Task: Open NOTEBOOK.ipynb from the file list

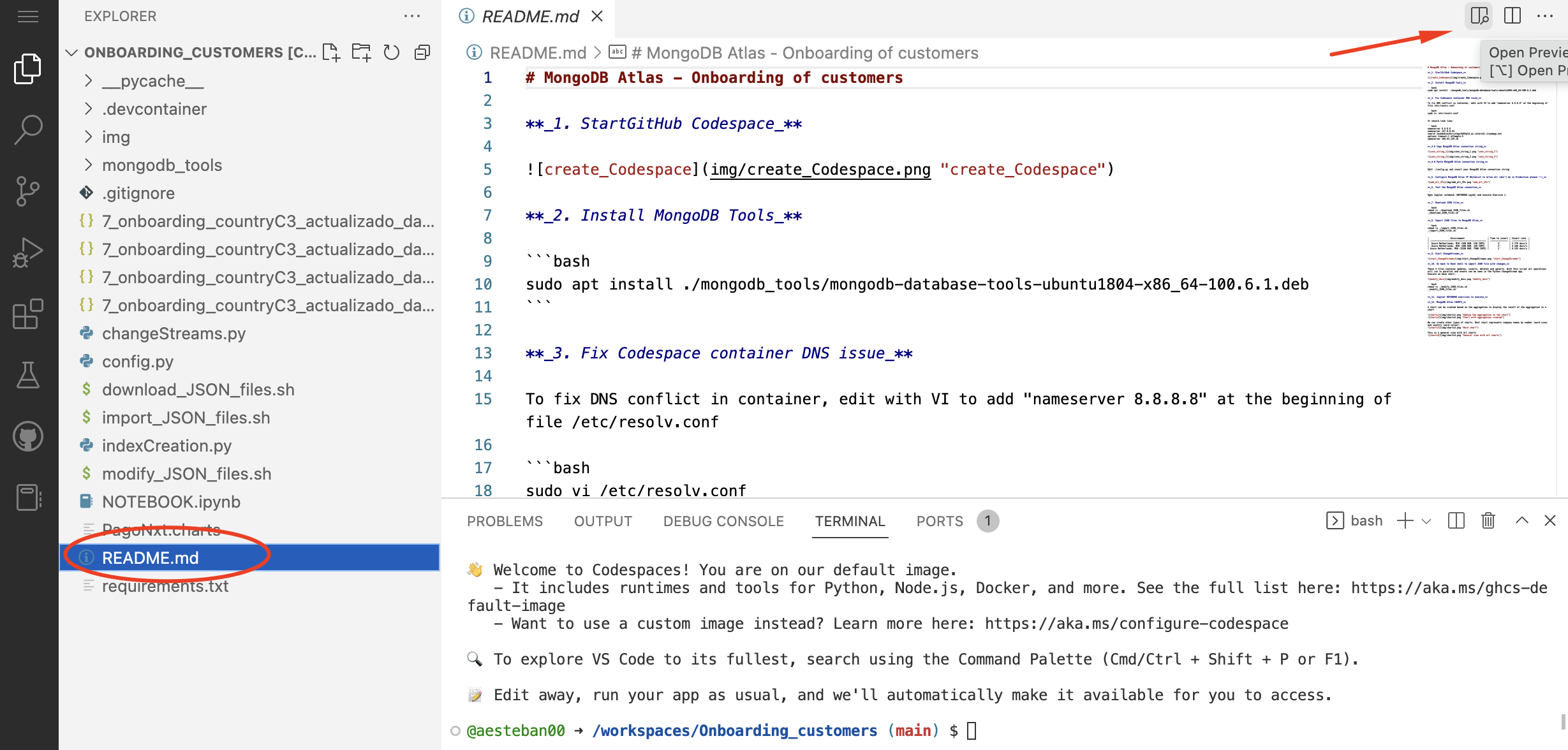Action: coord(171,502)
